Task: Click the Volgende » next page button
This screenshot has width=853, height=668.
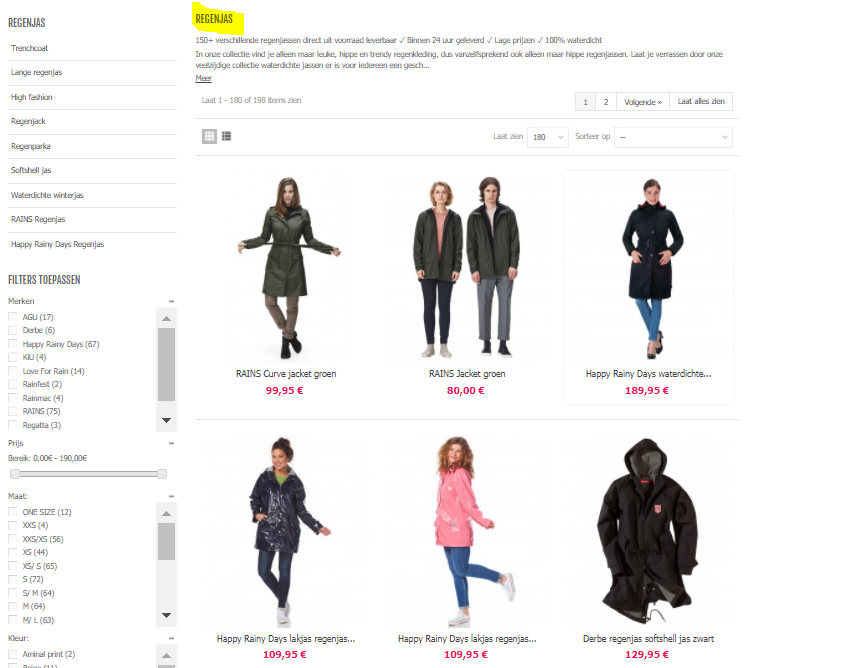Action: [643, 102]
